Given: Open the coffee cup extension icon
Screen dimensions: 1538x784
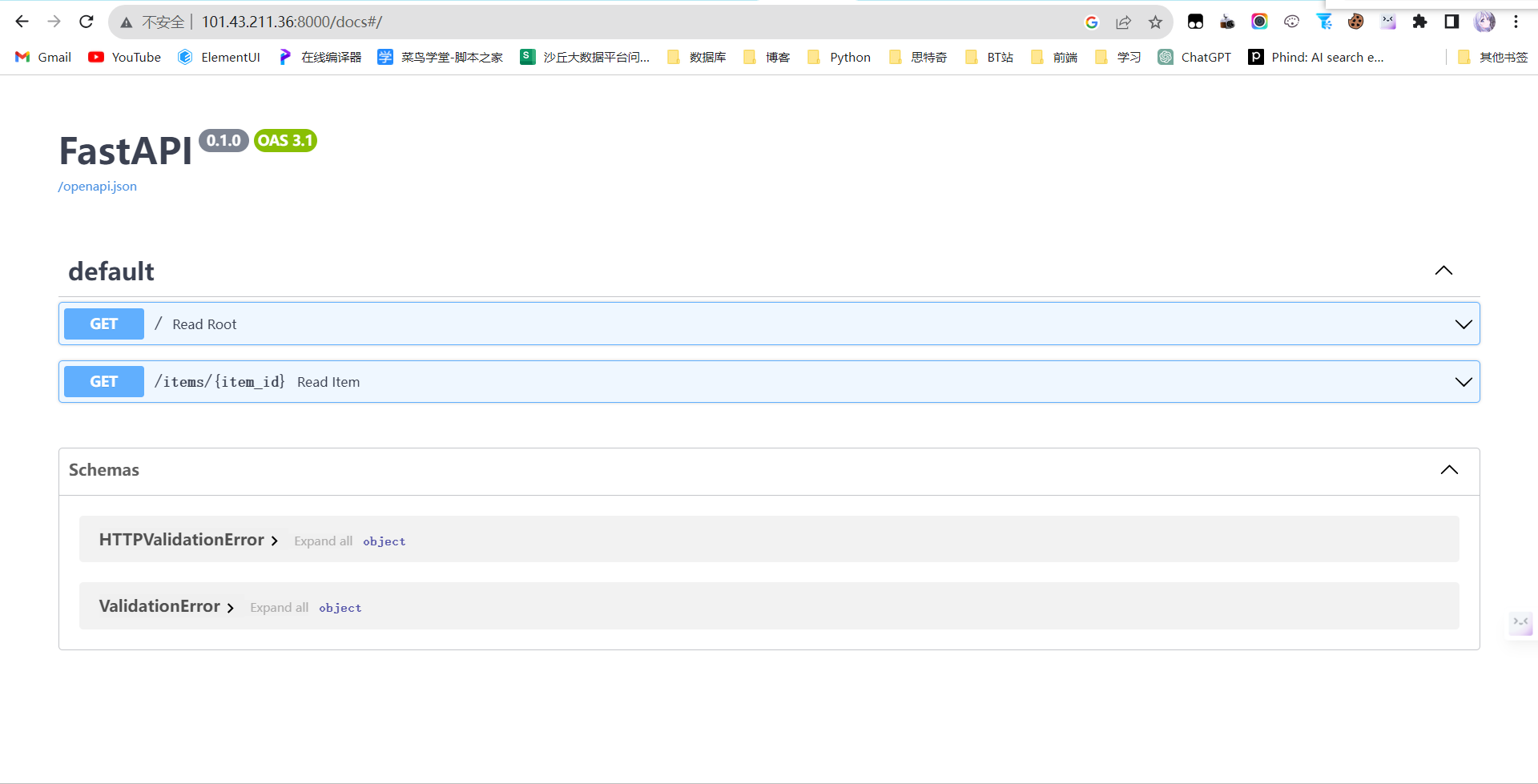Looking at the screenshot, I should [1227, 22].
